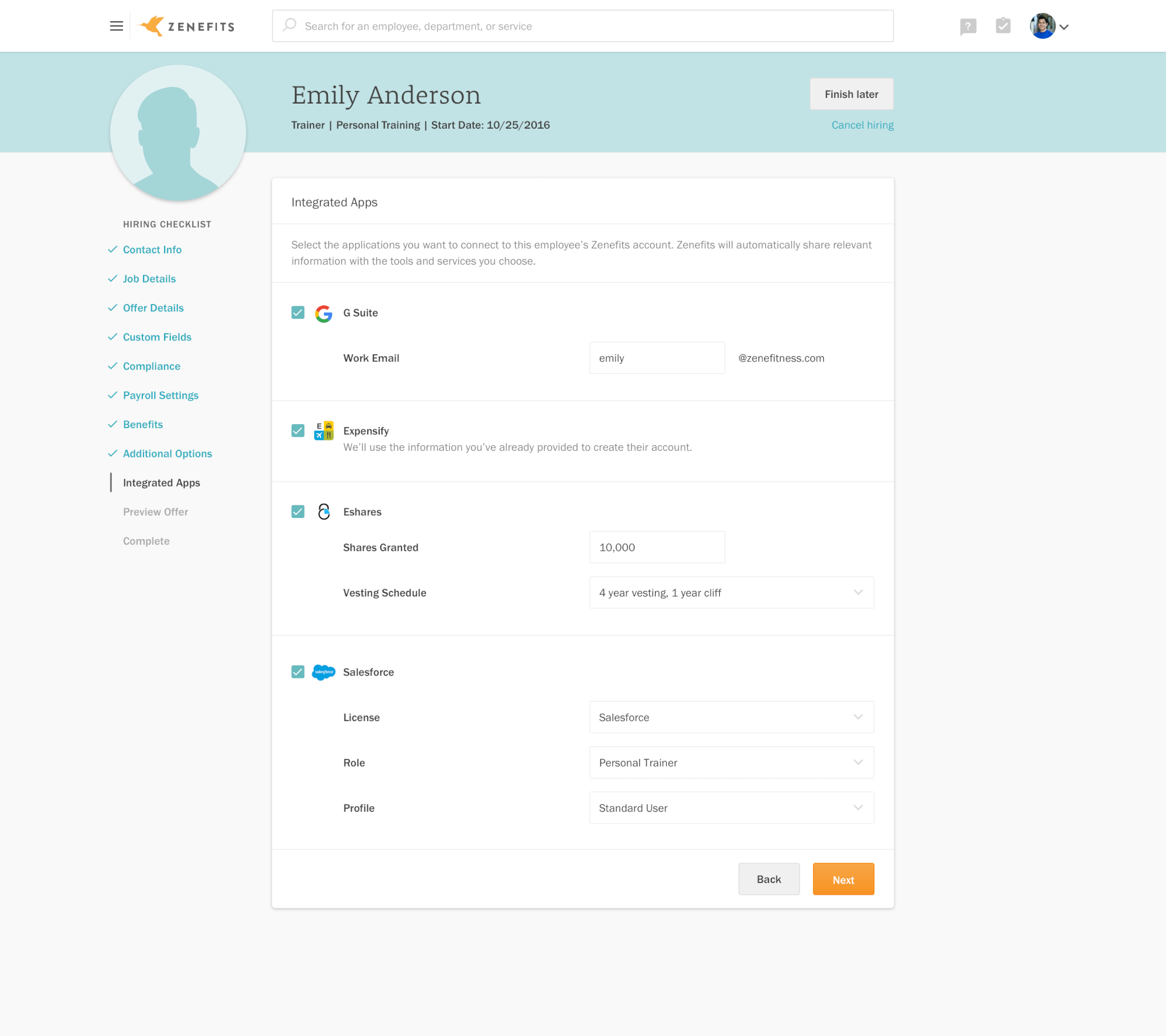Image resolution: width=1166 pixels, height=1036 pixels.
Task: Click the Shares Granted input field
Action: (657, 547)
